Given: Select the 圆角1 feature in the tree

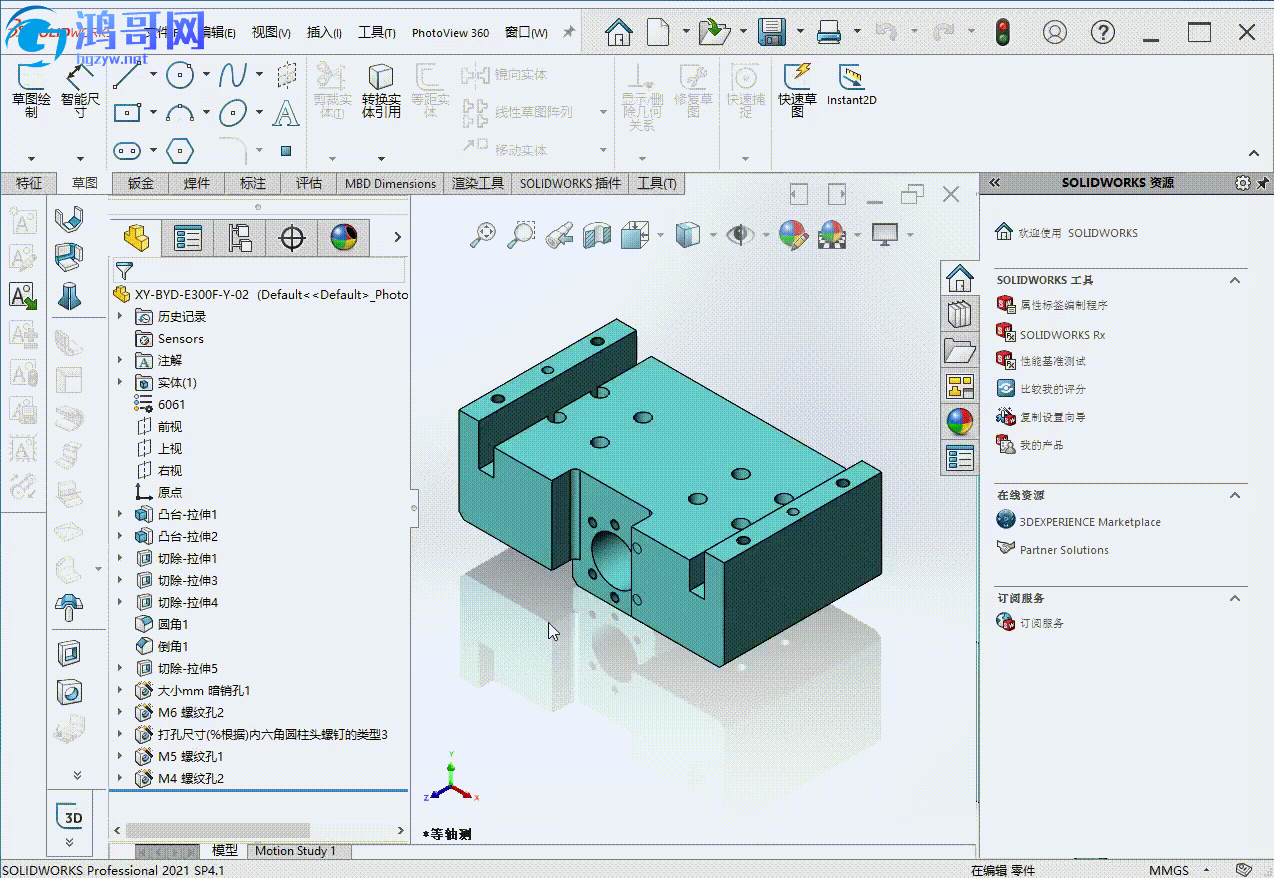Looking at the screenshot, I should point(173,624).
